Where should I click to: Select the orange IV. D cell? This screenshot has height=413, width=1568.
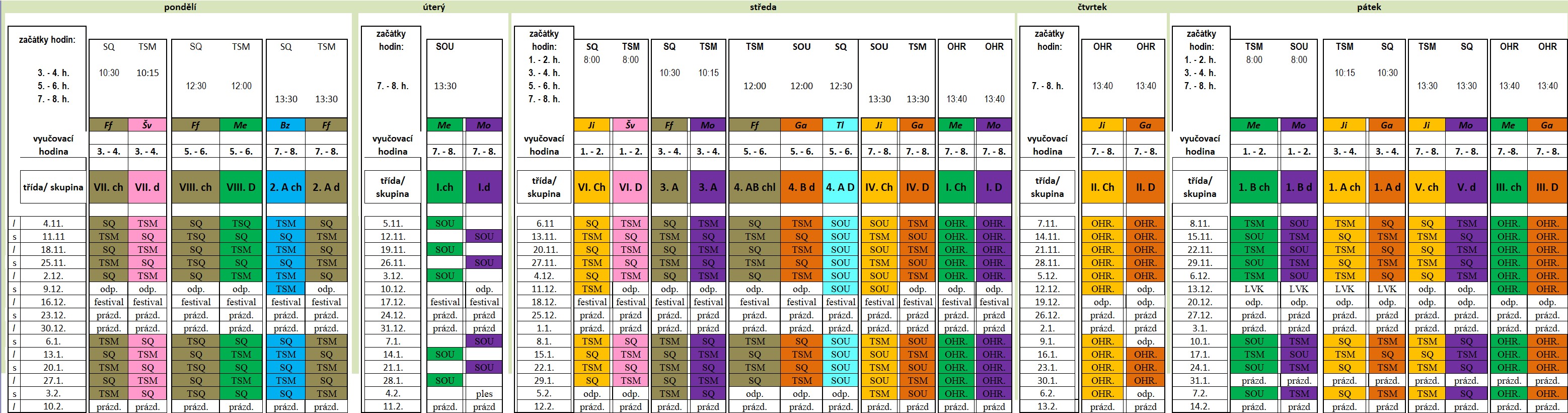coord(917,187)
